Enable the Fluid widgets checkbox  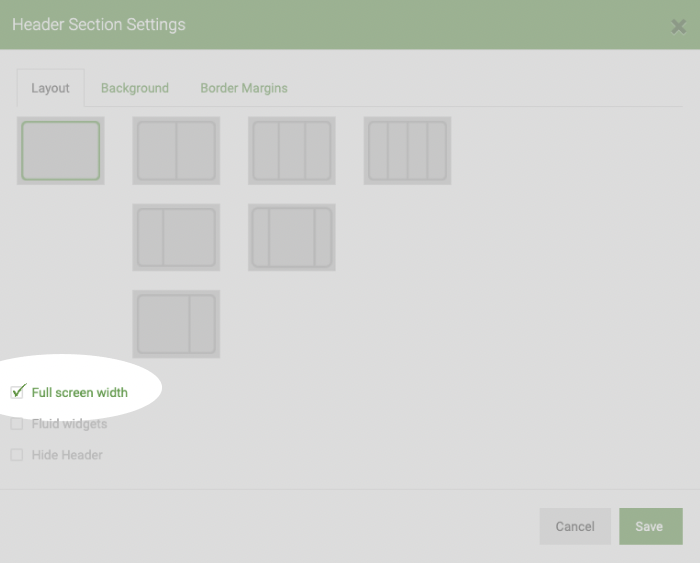pyautogui.click(x=17, y=424)
